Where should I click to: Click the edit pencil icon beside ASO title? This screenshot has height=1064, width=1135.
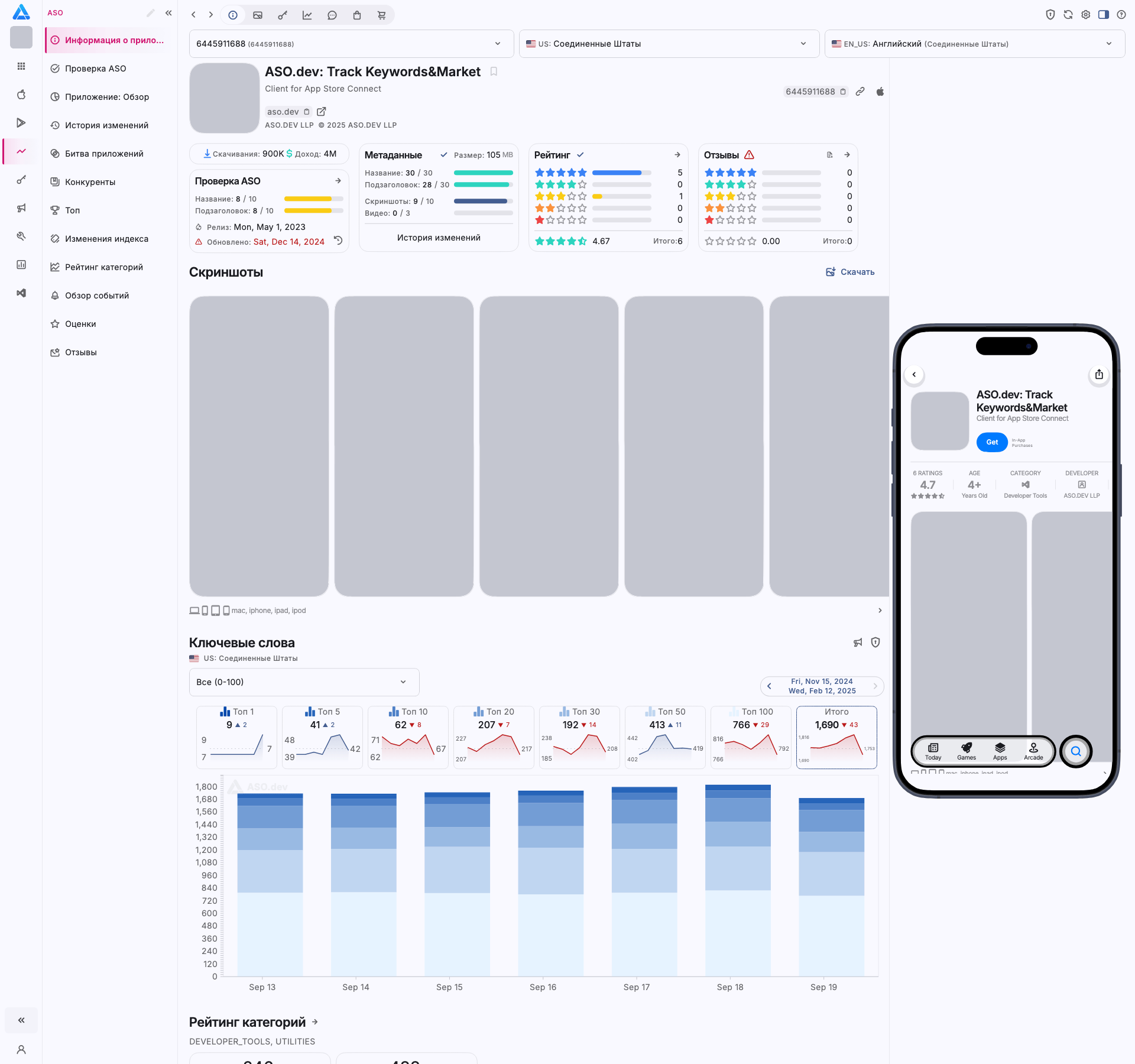pyautogui.click(x=151, y=13)
